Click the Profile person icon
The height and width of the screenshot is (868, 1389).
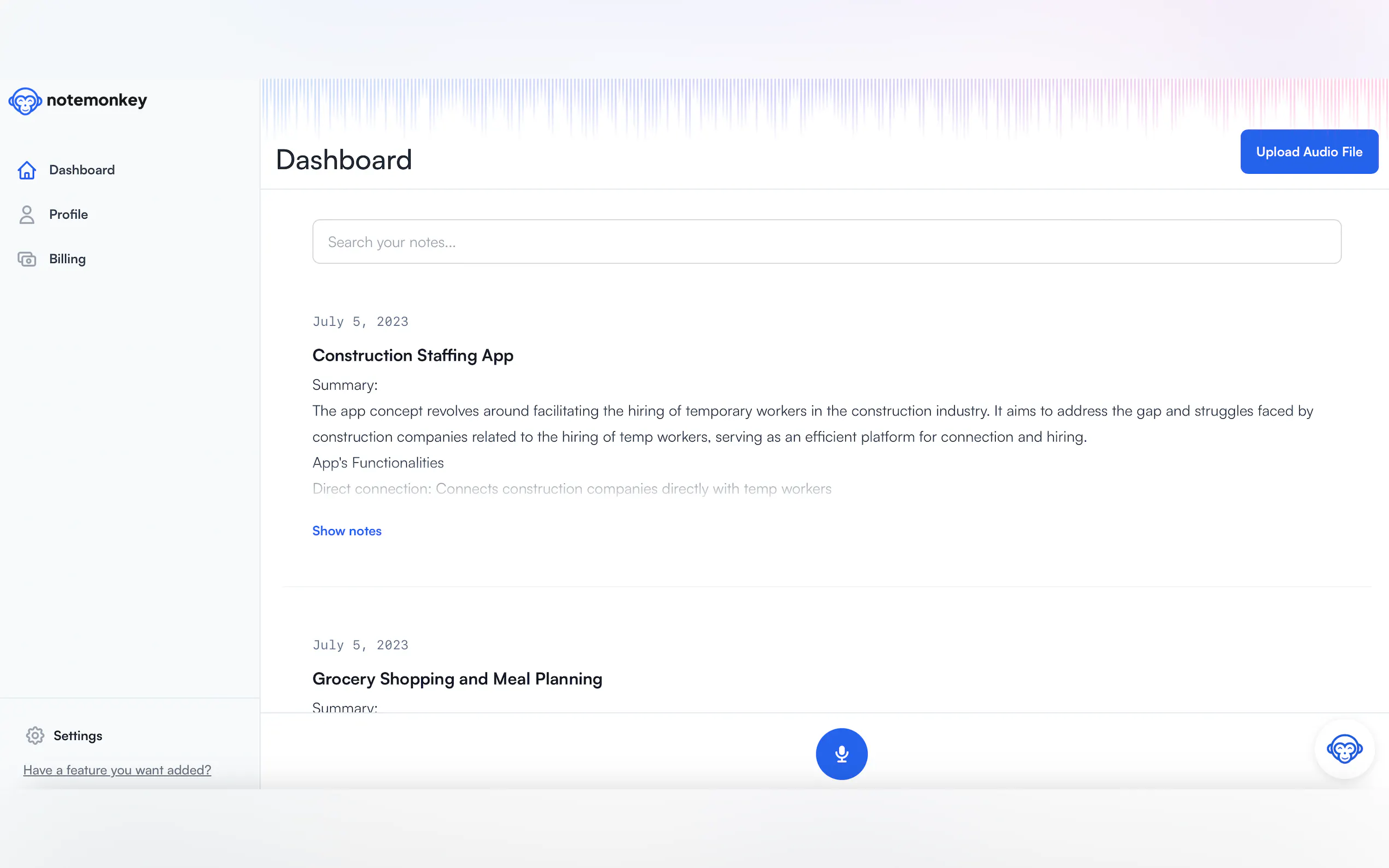tap(26, 215)
